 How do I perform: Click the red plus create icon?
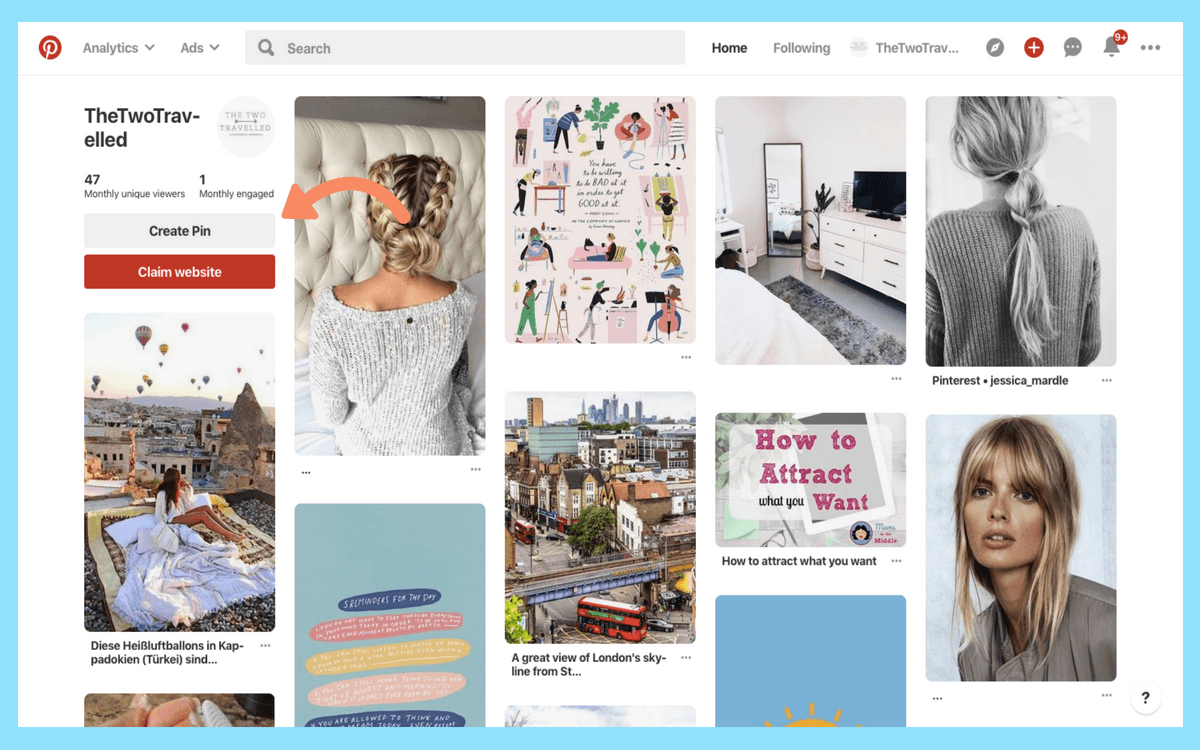[1034, 48]
